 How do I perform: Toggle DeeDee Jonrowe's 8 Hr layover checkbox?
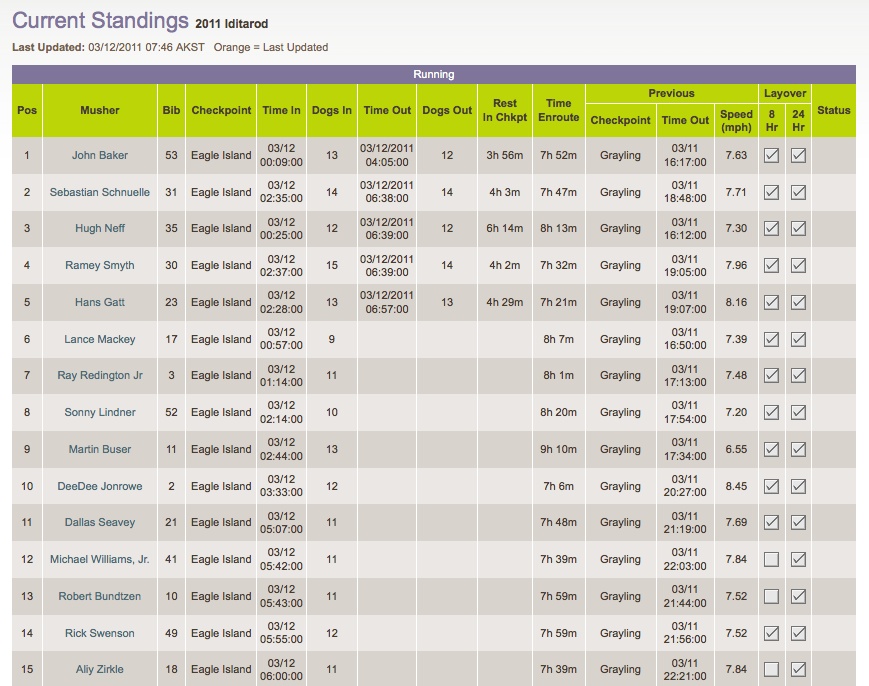tap(771, 486)
